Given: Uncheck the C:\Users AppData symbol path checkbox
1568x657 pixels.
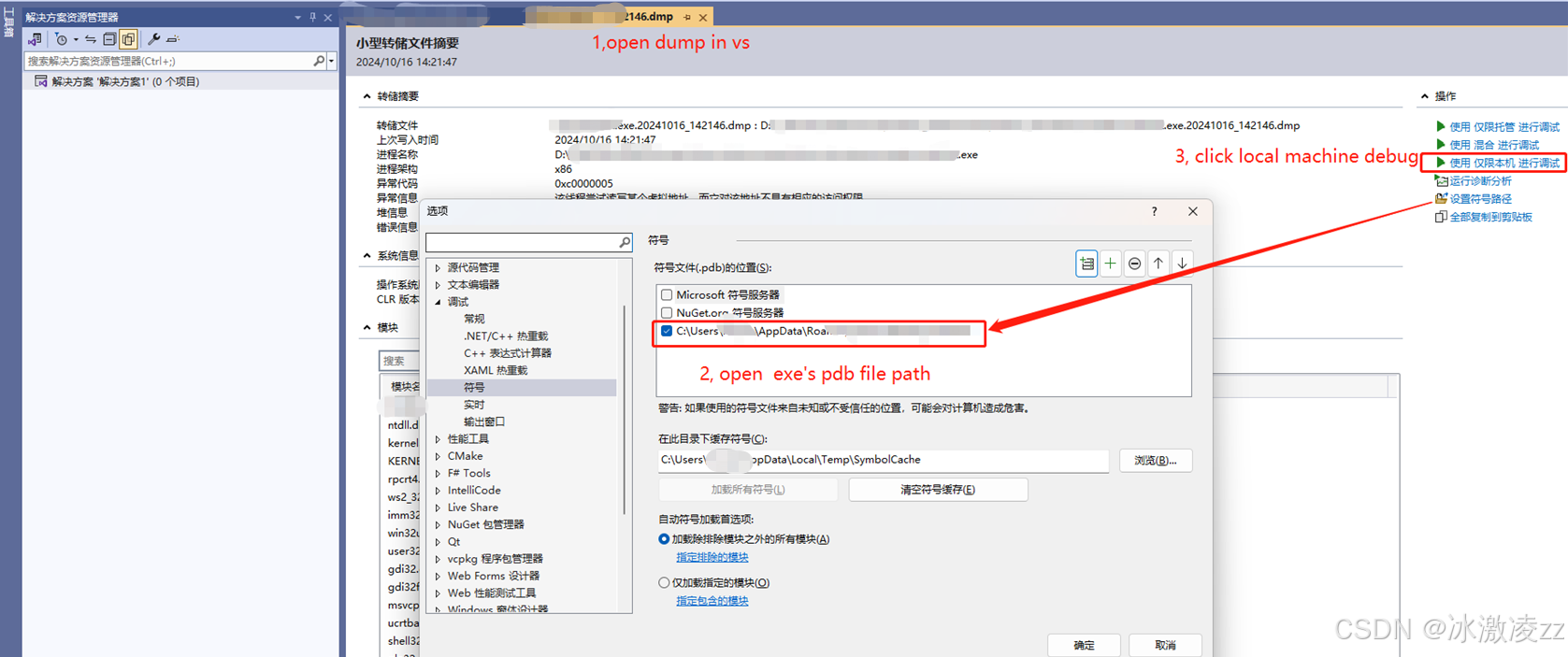Looking at the screenshot, I should coord(667,331).
